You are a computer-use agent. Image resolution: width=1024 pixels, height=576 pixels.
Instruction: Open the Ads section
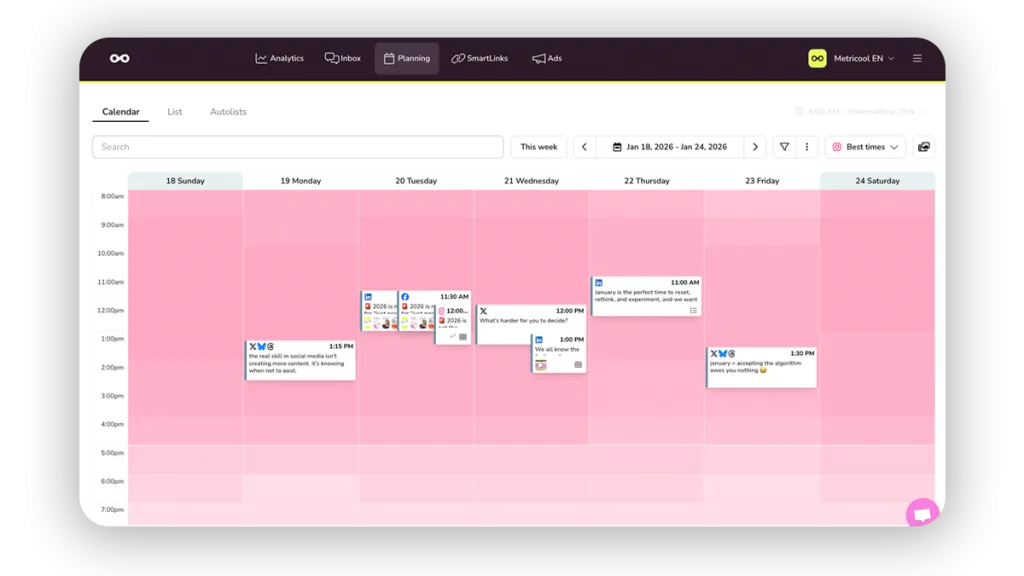(x=547, y=58)
